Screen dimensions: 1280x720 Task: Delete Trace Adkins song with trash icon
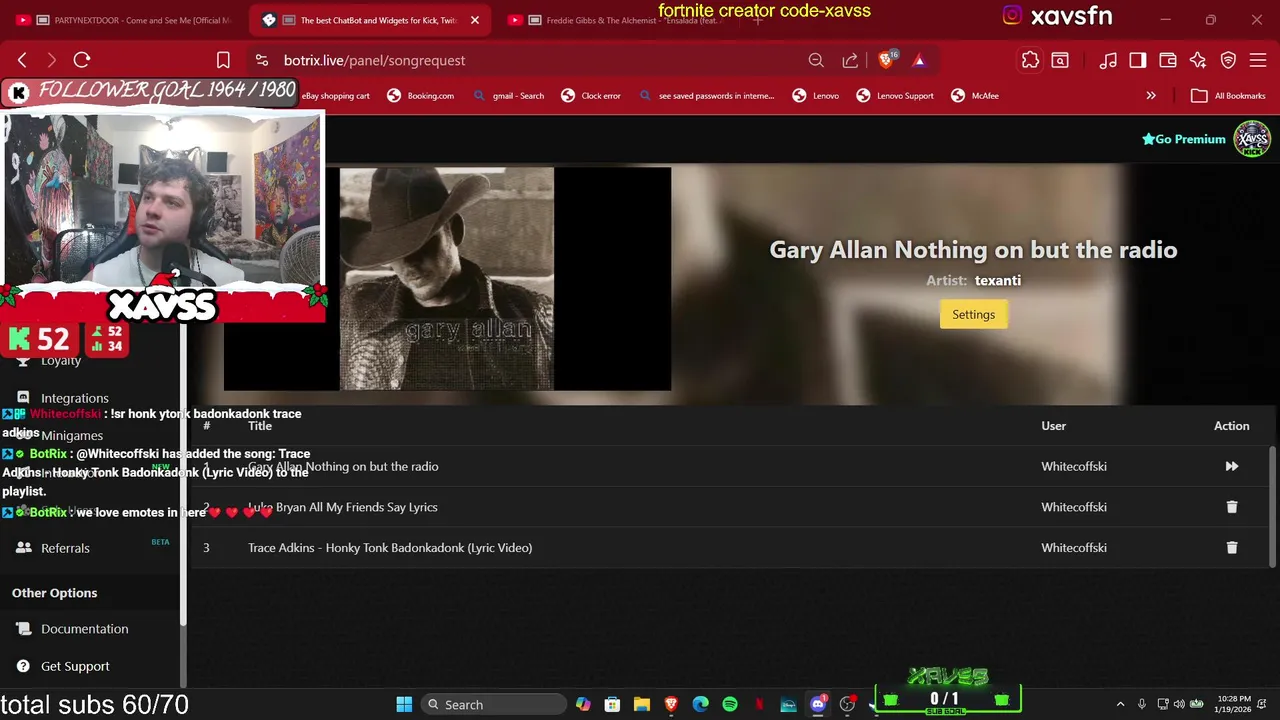1232,548
